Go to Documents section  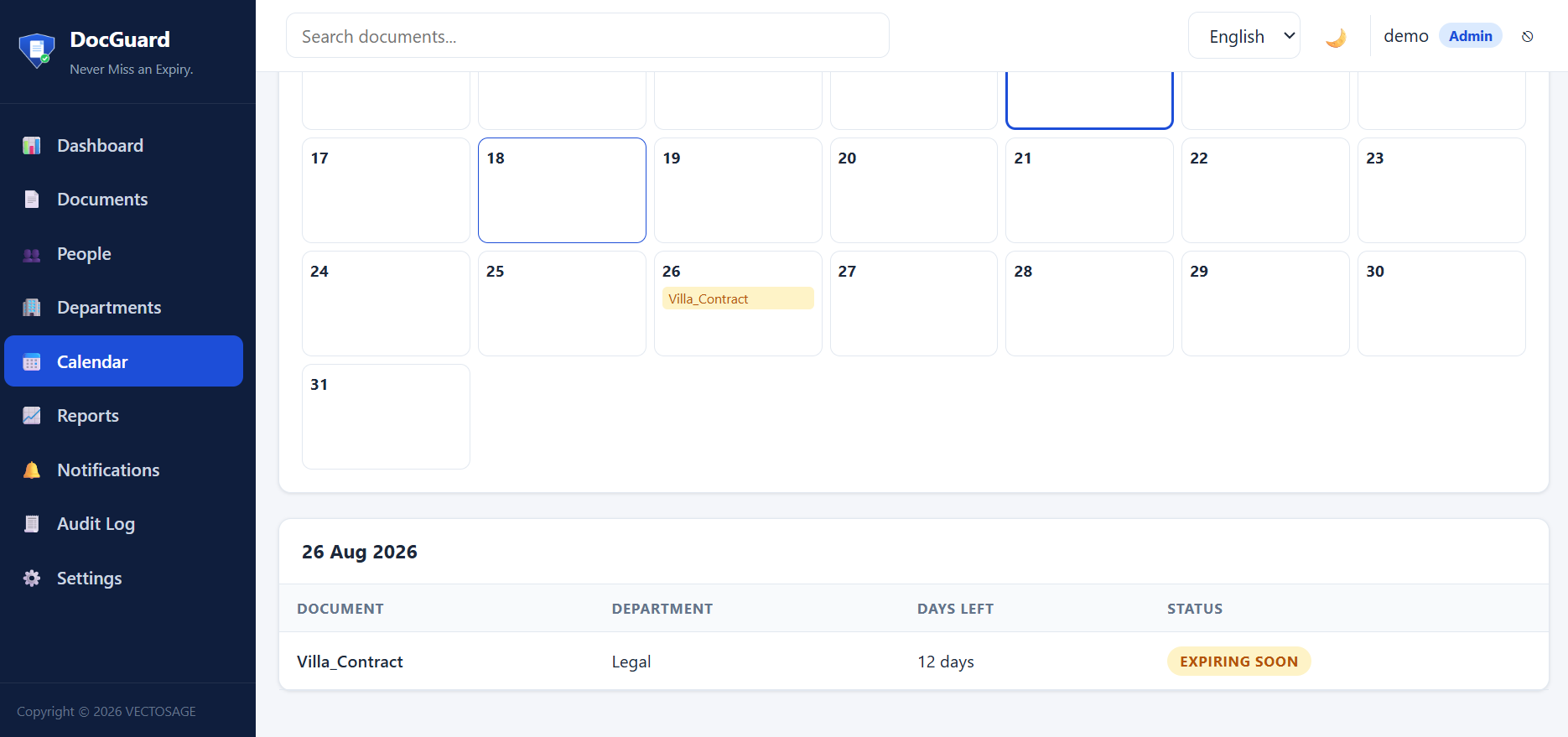(x=124, y=200)
